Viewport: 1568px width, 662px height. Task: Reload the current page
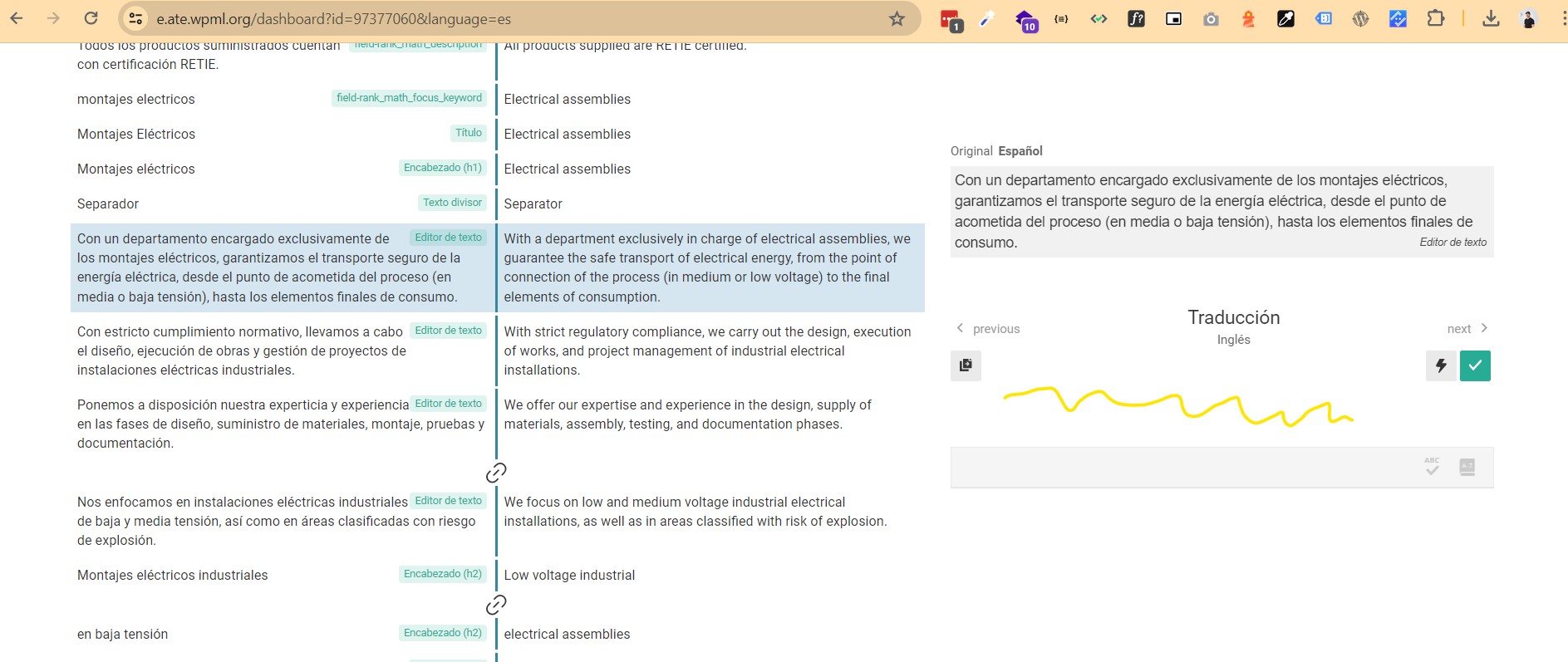click(91, 18)
